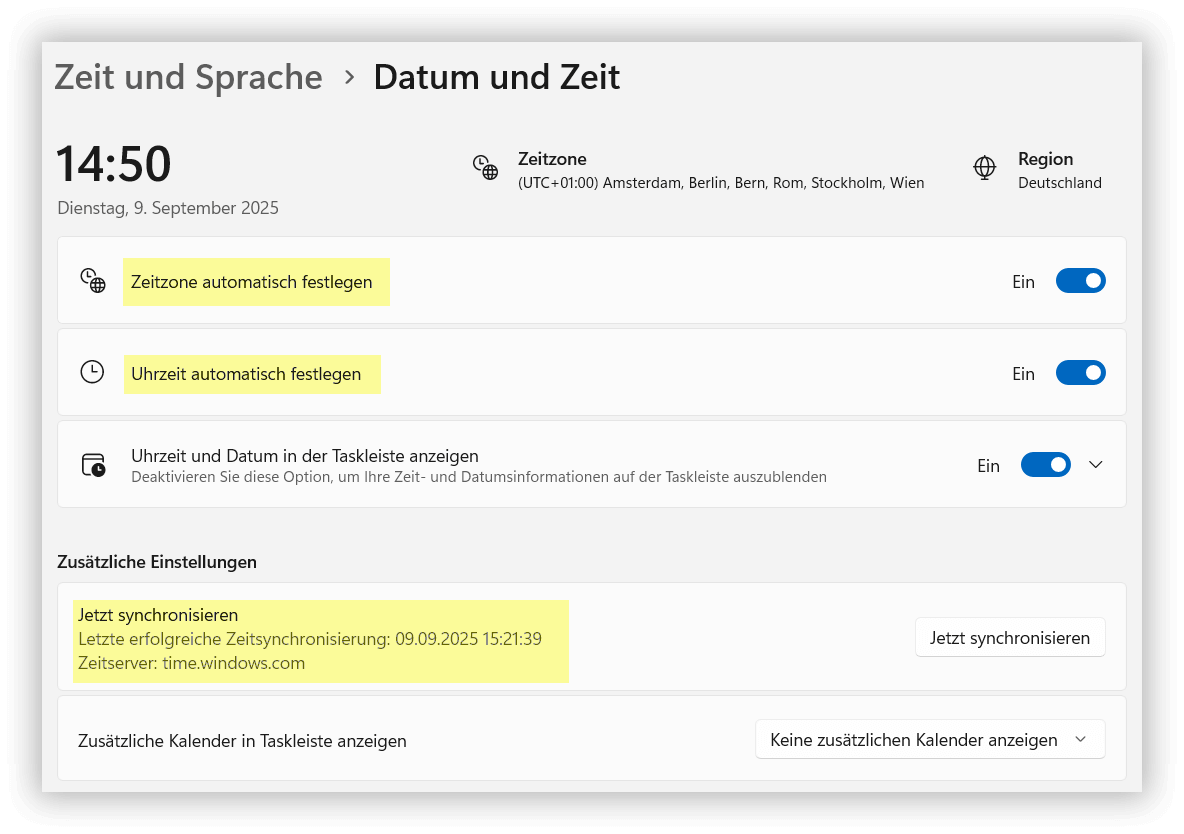Image resolution: width=1184 pixels, height=834 pixels.
Task: Click UTC+01:00 Amsterdam, Berlin time zone text
Action: point(721,183)
